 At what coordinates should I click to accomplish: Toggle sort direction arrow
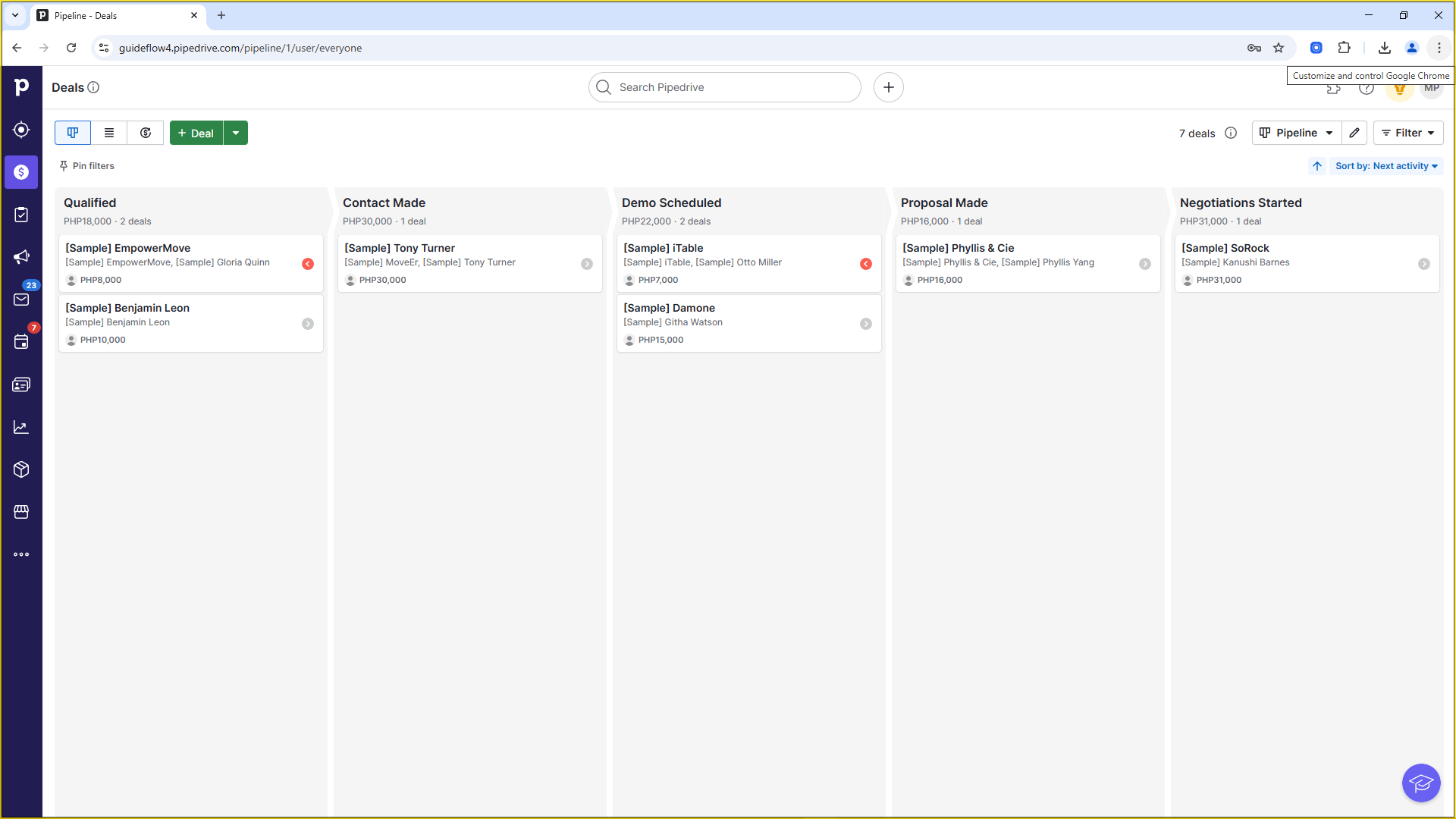(x=1317, y=166)
